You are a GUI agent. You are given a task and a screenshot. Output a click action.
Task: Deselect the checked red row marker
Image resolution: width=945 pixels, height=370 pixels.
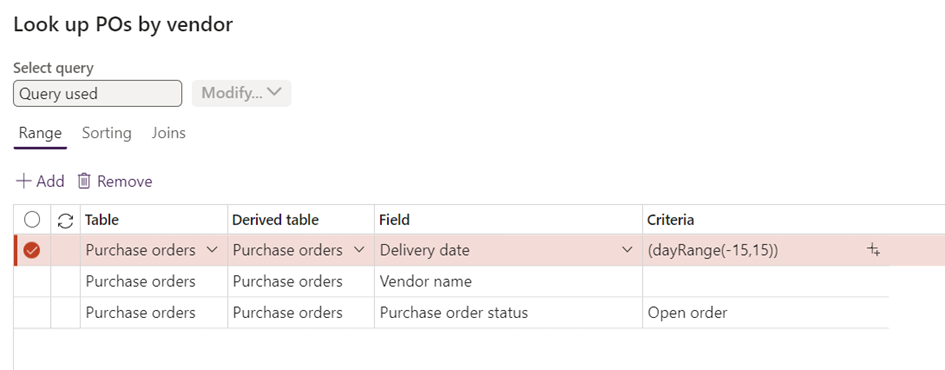32,250
